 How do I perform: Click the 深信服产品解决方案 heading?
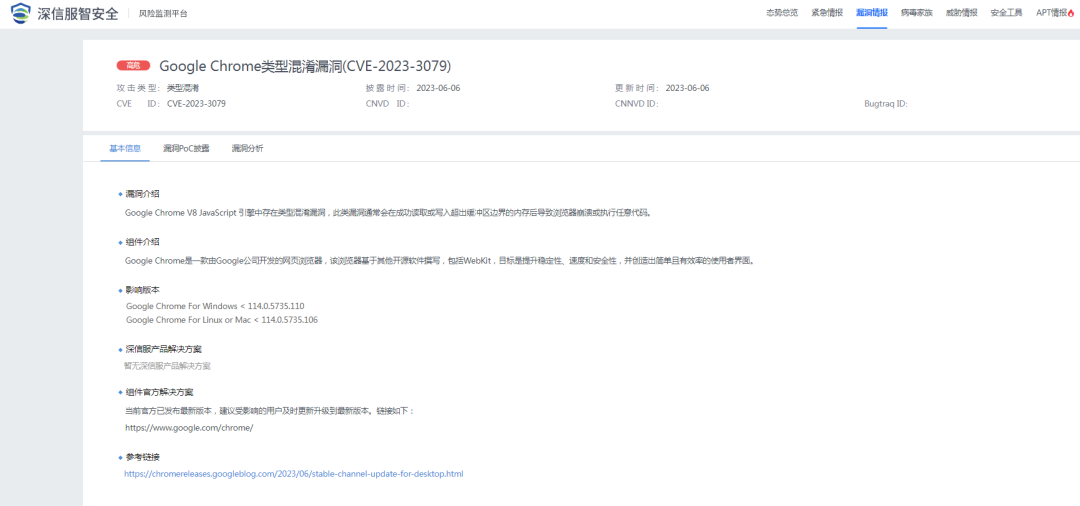click(163, 350)
